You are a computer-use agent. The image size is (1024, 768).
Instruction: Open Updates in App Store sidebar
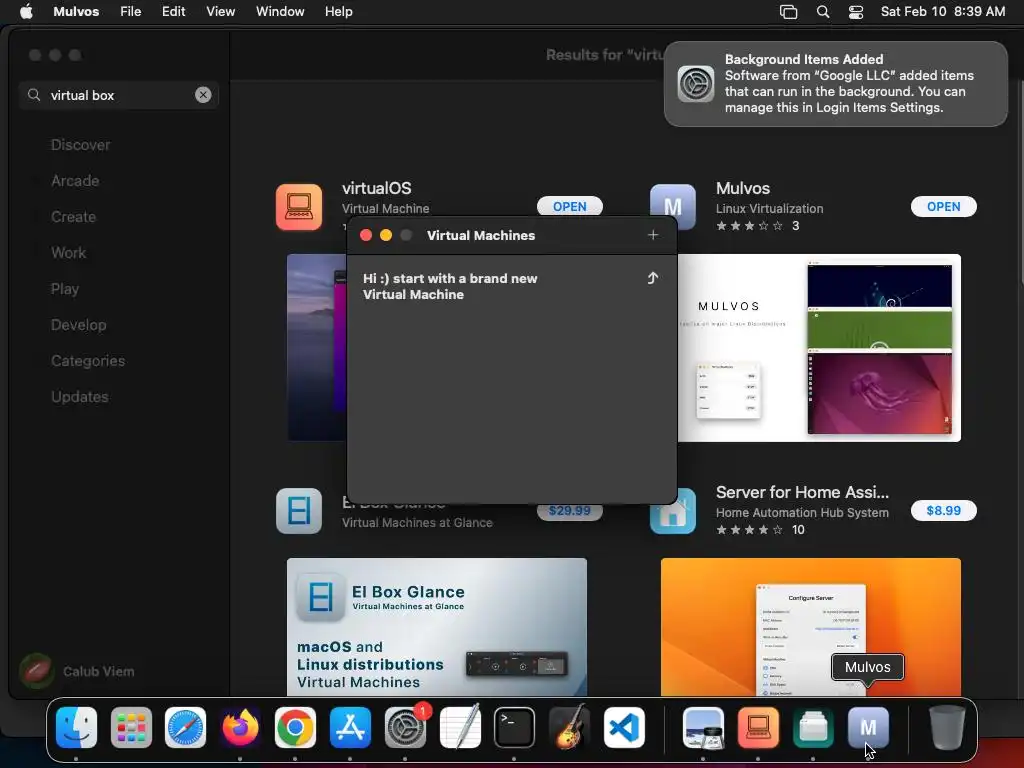point(80,396)
